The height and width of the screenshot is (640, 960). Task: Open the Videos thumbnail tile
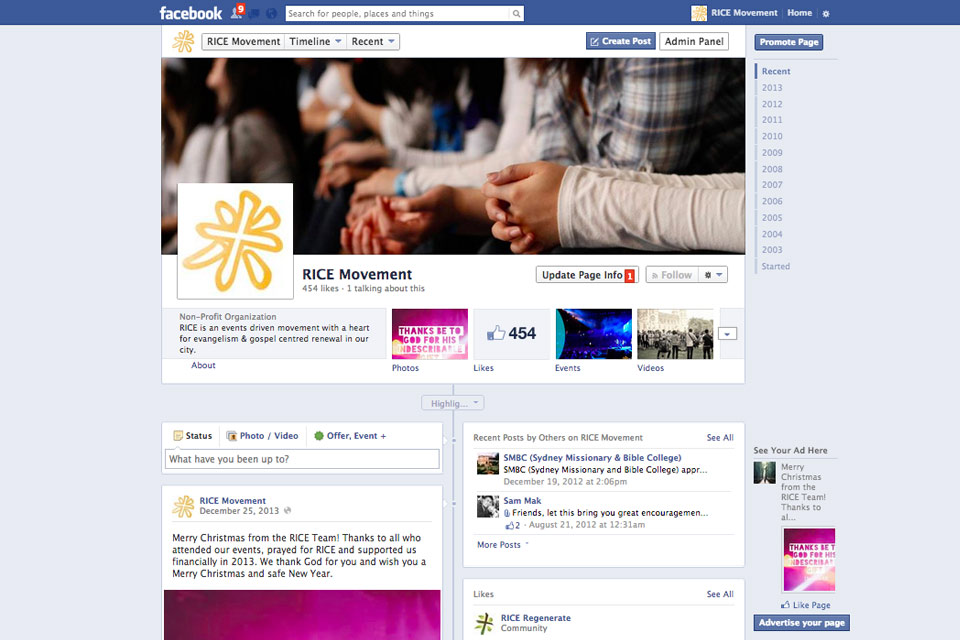(675, 334)
